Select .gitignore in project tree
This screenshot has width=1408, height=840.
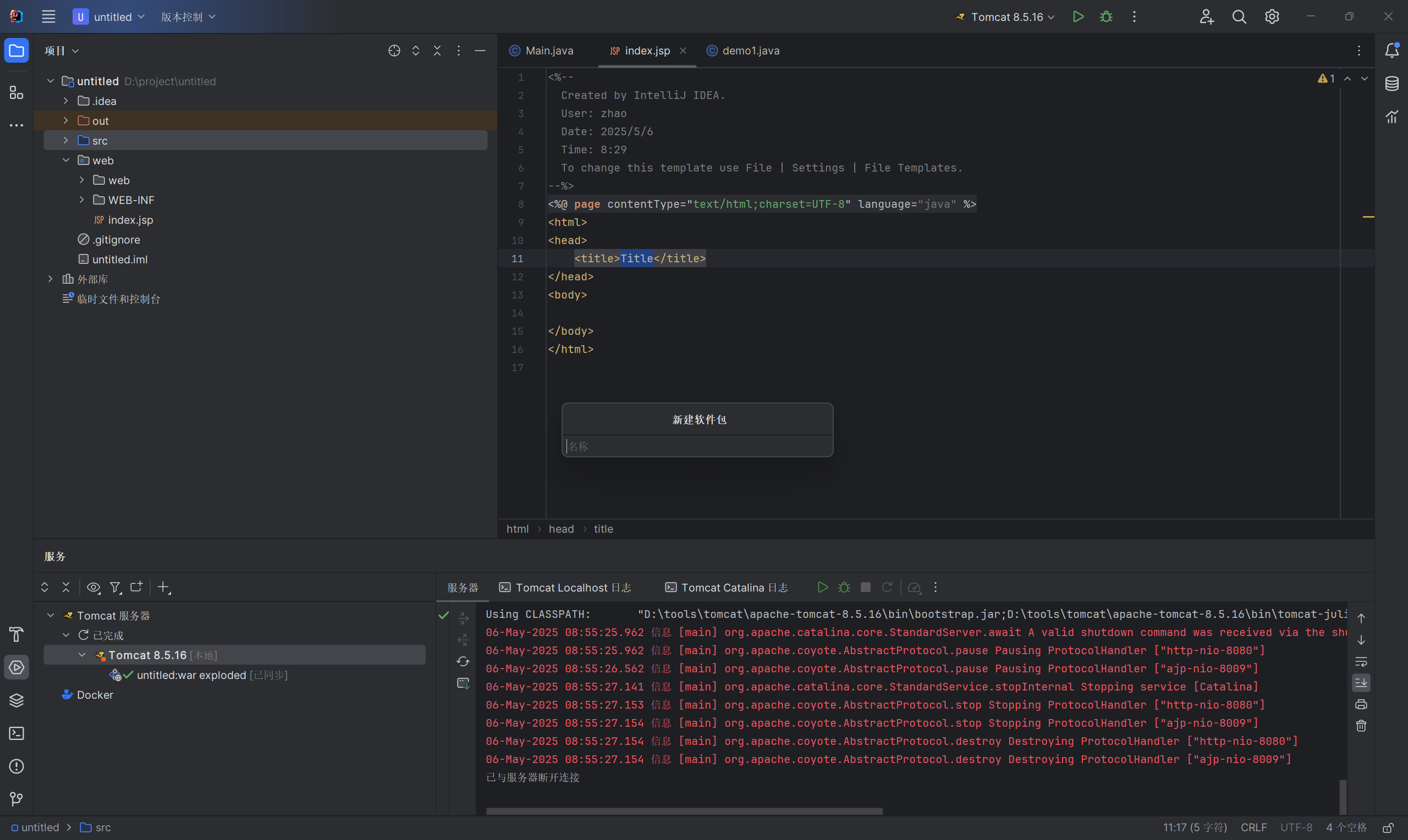(109, 240)
